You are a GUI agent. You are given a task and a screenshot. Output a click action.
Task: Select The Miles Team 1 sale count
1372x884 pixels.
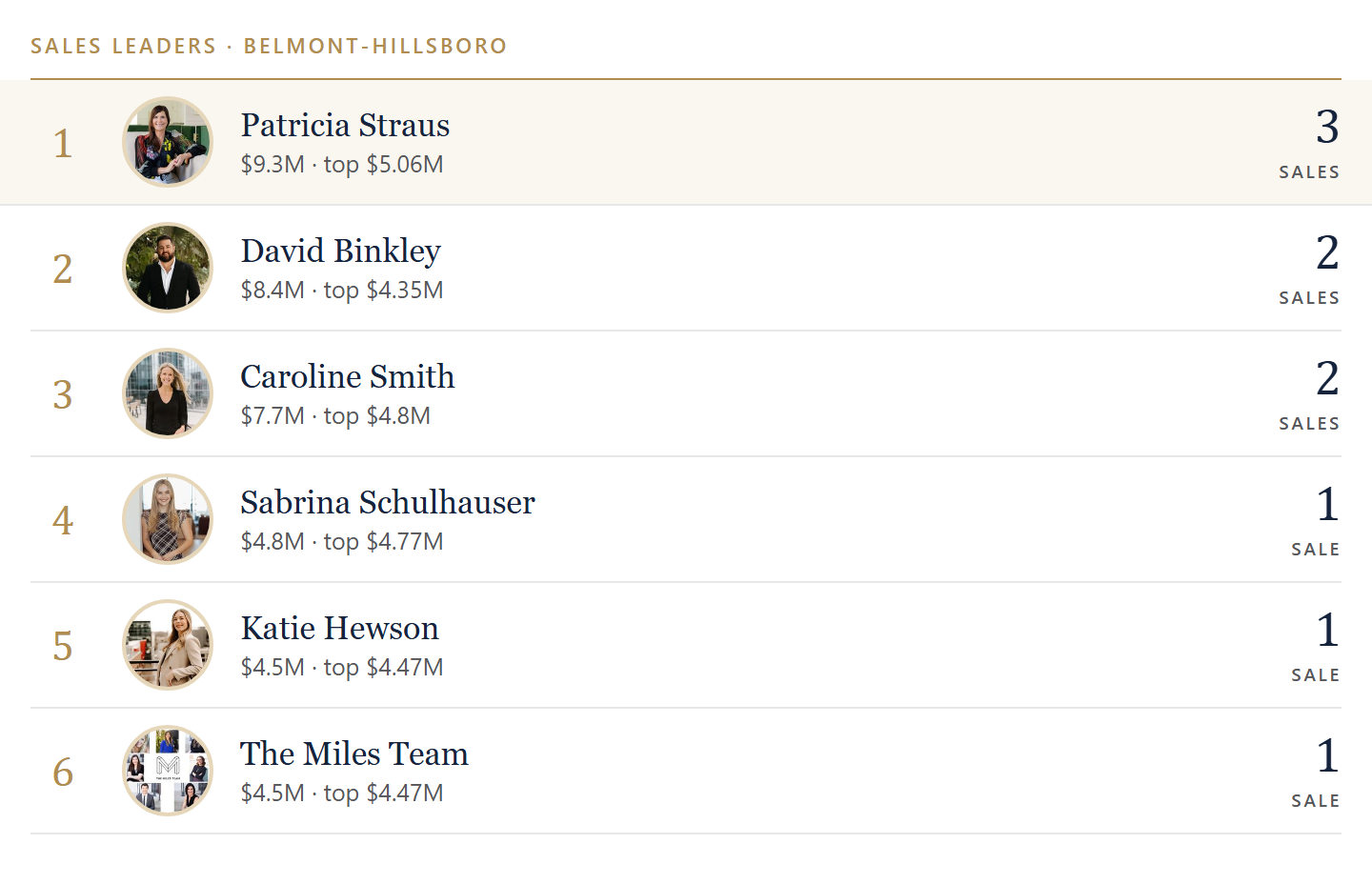pyautogui.click(x=1315, y=772)
